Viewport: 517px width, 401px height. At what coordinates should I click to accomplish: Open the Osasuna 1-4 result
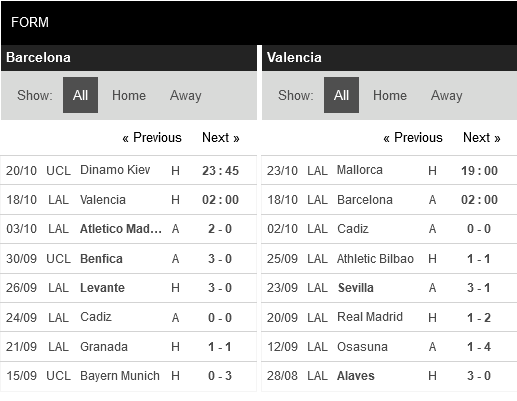(x=389, y=347)
